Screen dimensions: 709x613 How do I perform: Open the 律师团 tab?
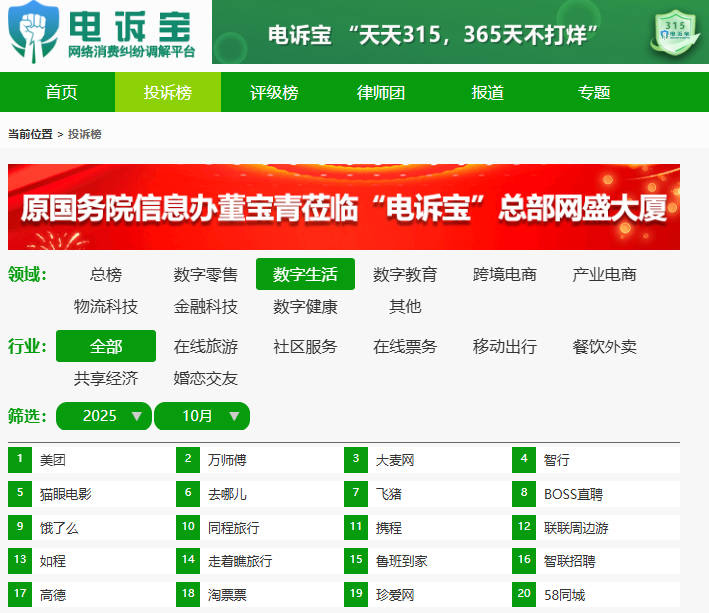point(381,92)
